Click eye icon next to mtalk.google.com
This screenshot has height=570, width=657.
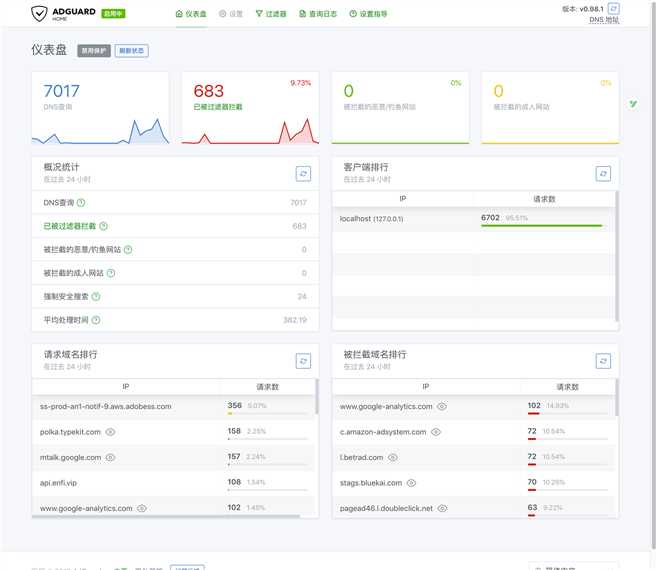tap(110, 457)
